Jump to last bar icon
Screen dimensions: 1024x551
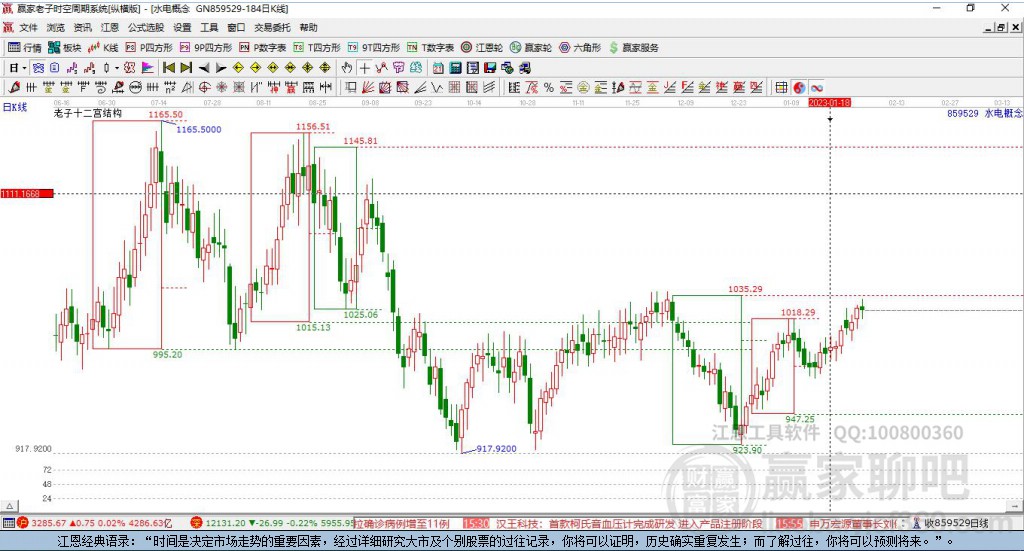pyautogui.click(x=186, y=68)
